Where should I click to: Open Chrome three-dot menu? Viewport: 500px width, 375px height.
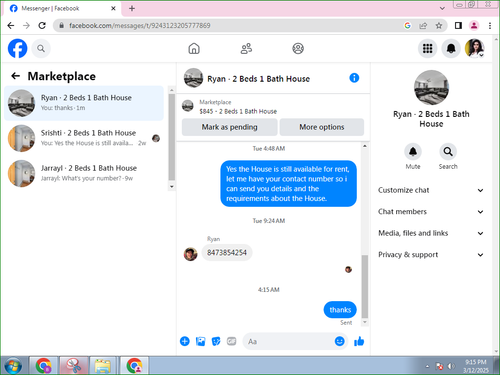coord(490,25)
